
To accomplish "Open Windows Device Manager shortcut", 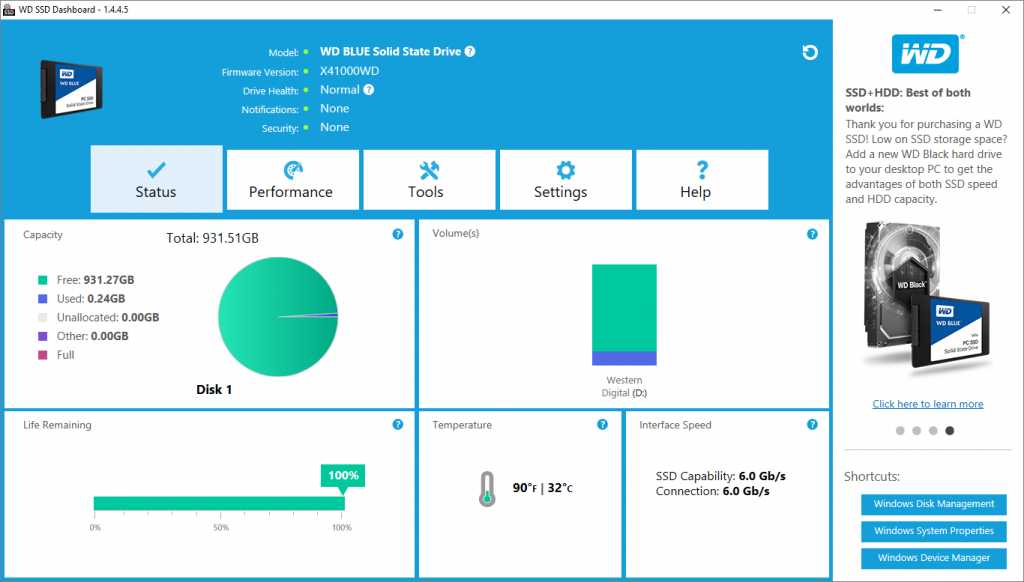I will (933, 558).
